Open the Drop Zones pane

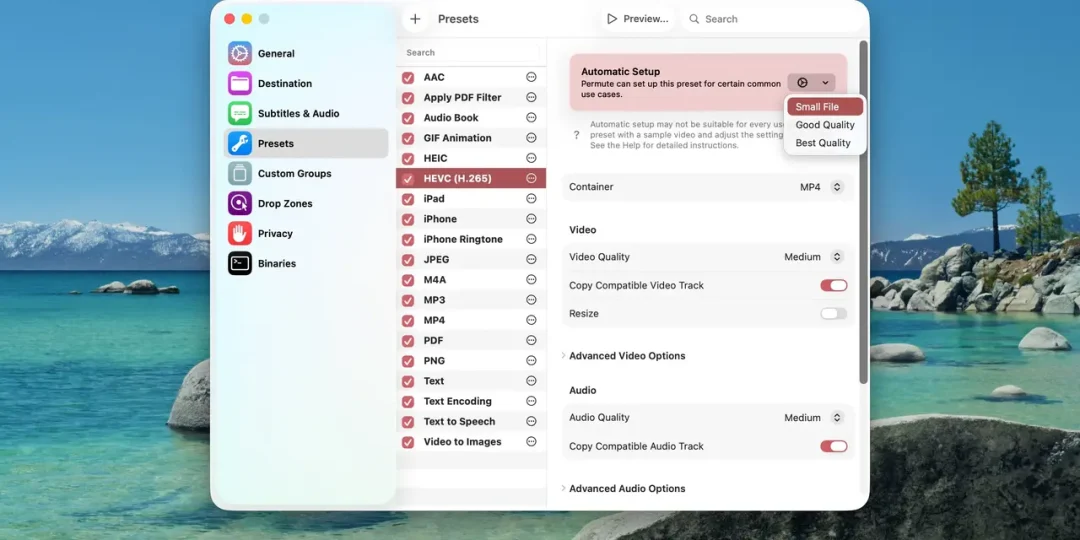click(306, 203)
